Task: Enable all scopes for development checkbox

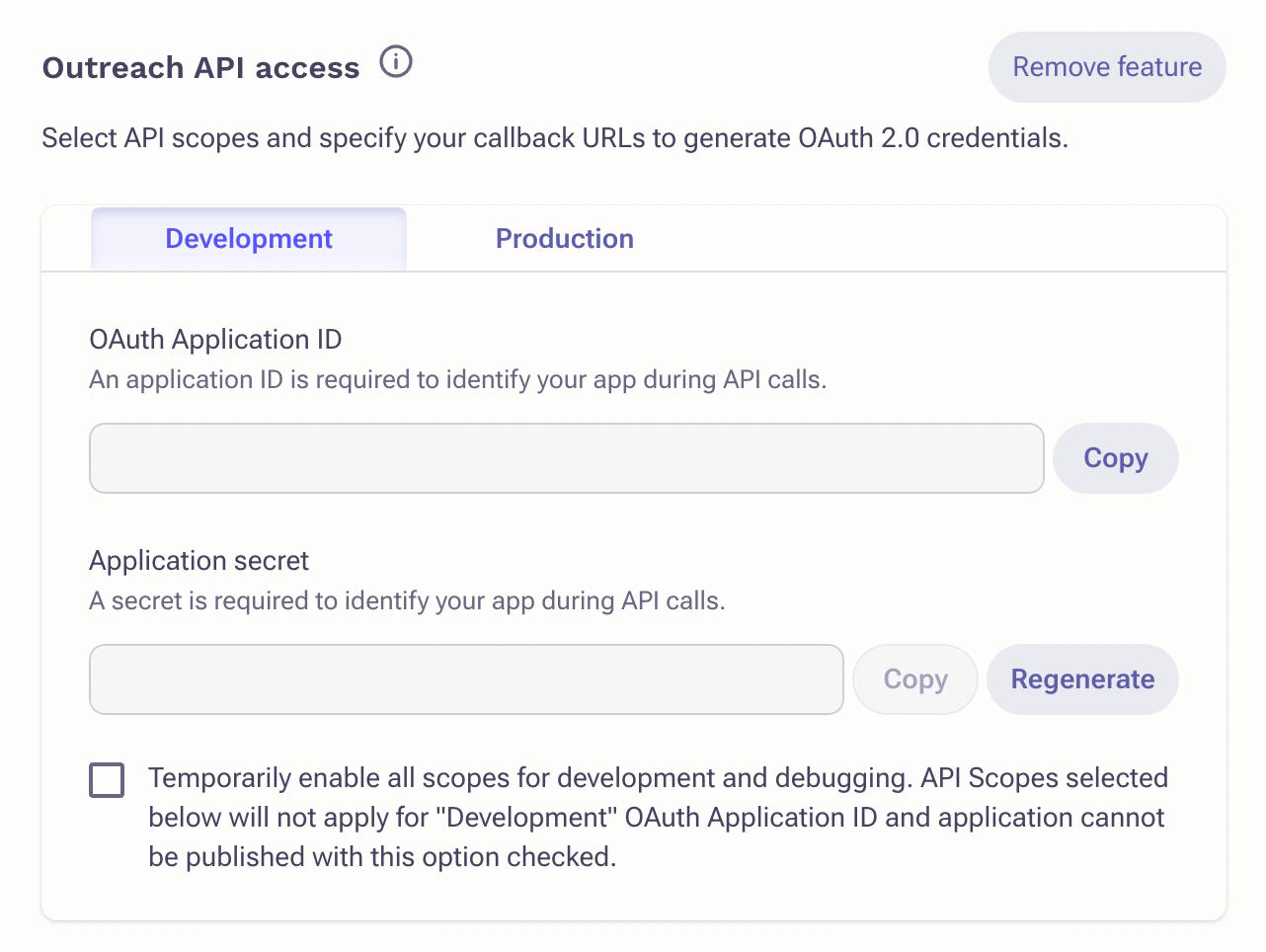Action: 107,780
